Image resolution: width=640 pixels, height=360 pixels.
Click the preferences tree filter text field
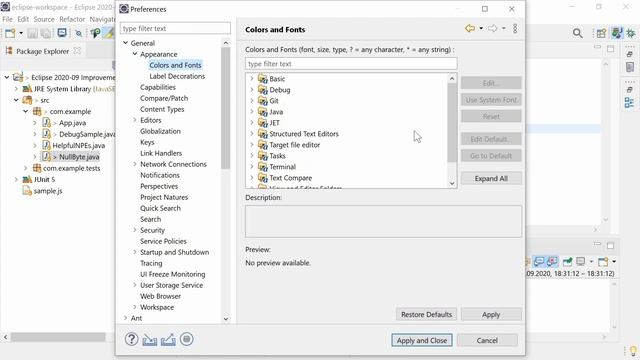(x=175, y=29)
